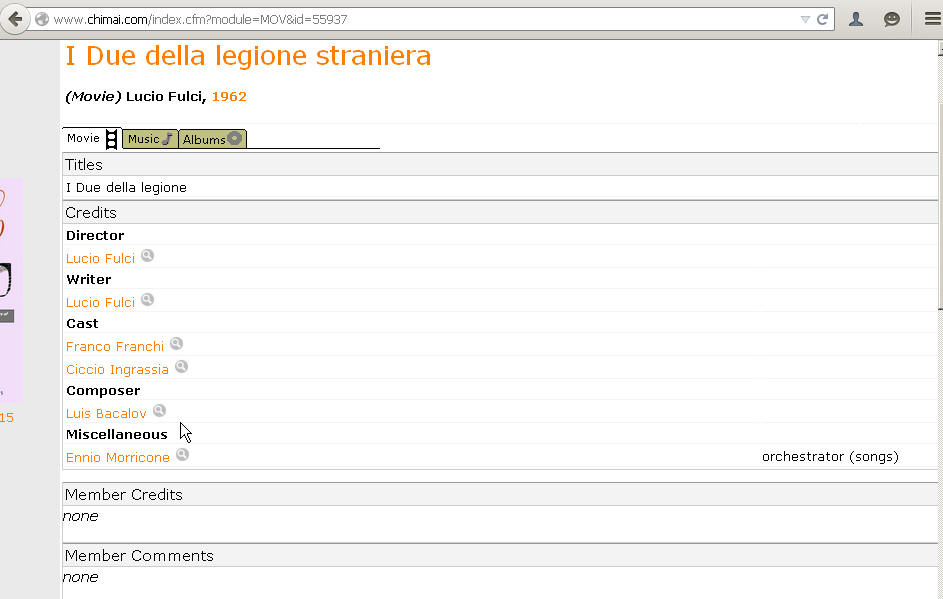Viewport: 943px width, 599px height.
Task: Click magnifier icon beside Ennio Morricone
Action: [182, 455]
